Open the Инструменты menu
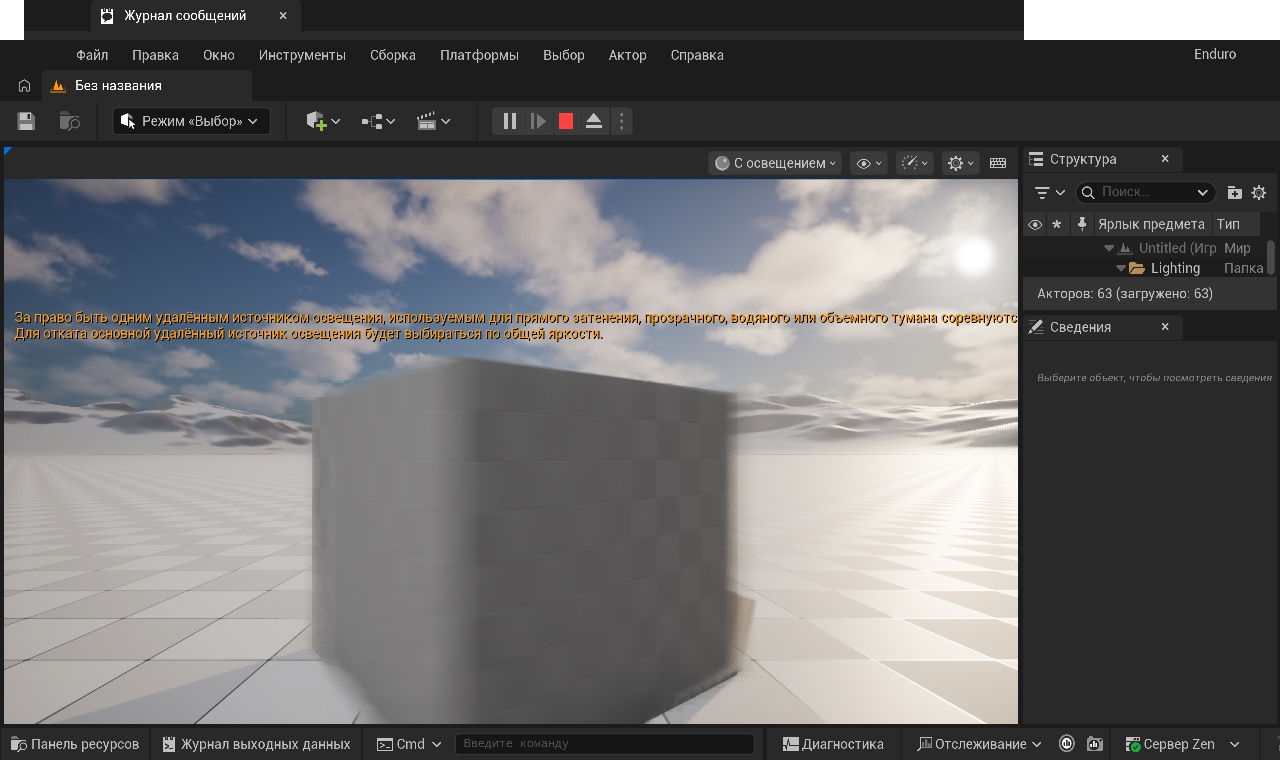Screen dimensions: 1280x760 (x=302, y=55)
